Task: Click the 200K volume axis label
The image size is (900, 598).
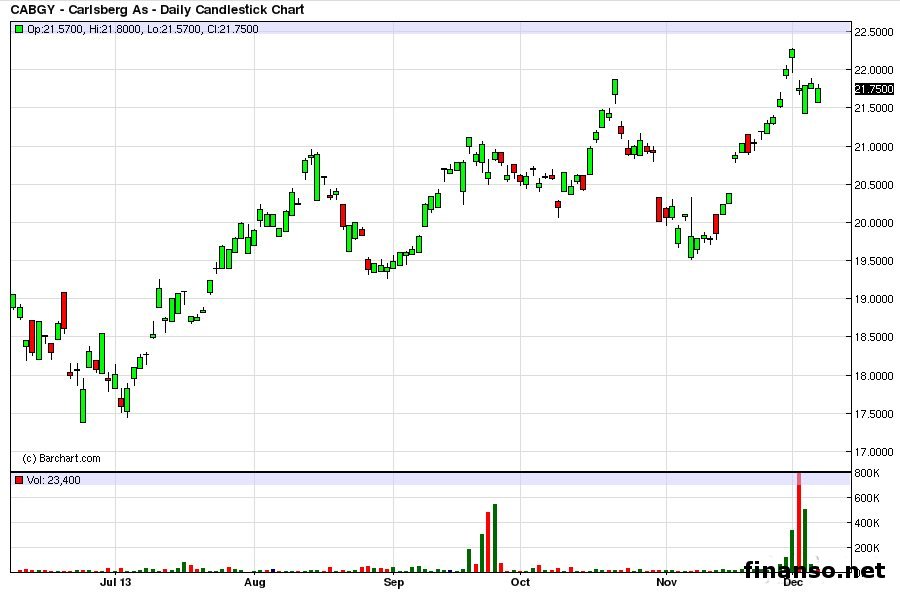Action: point(866,548)
